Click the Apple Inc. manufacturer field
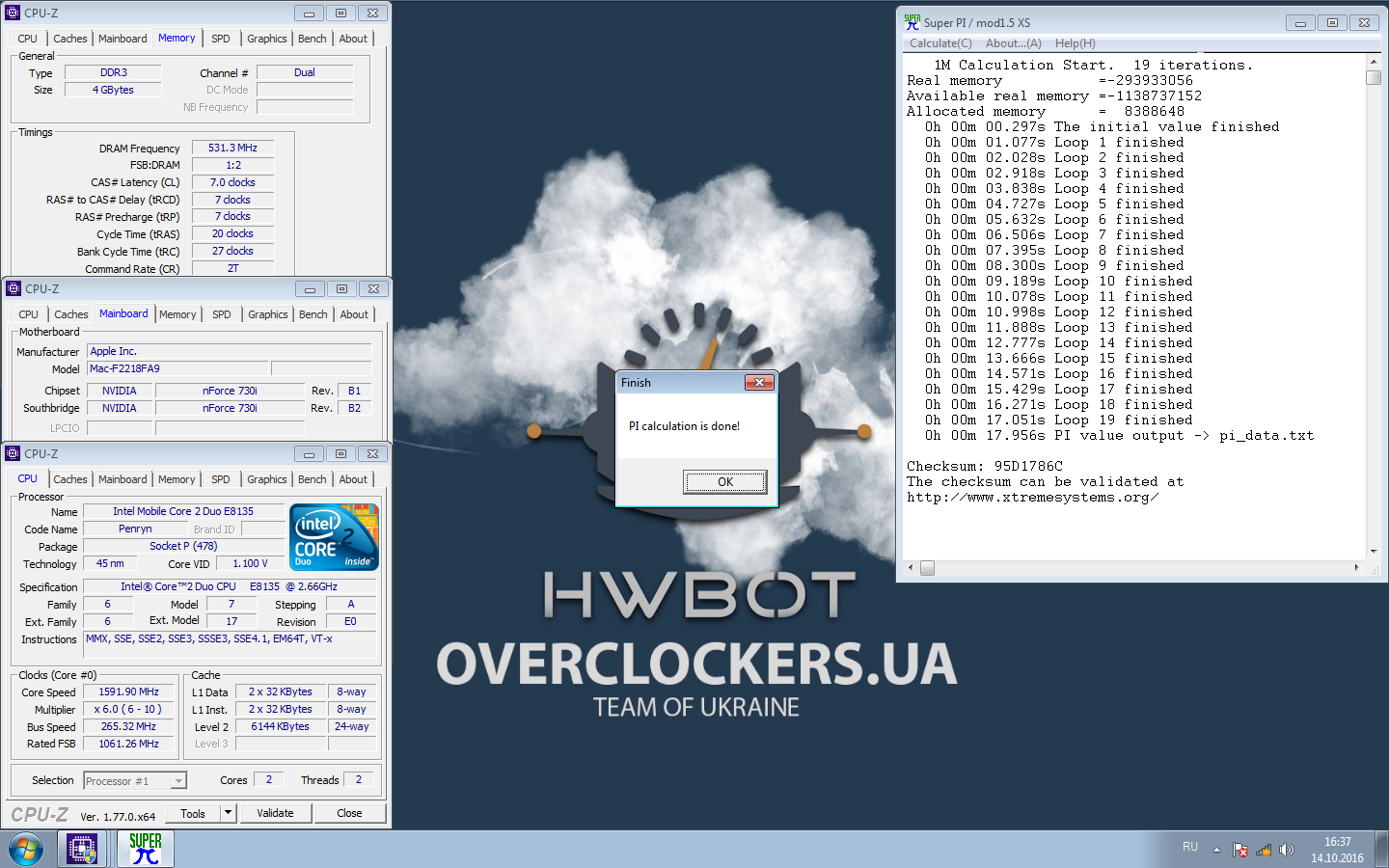 point(230,351)
